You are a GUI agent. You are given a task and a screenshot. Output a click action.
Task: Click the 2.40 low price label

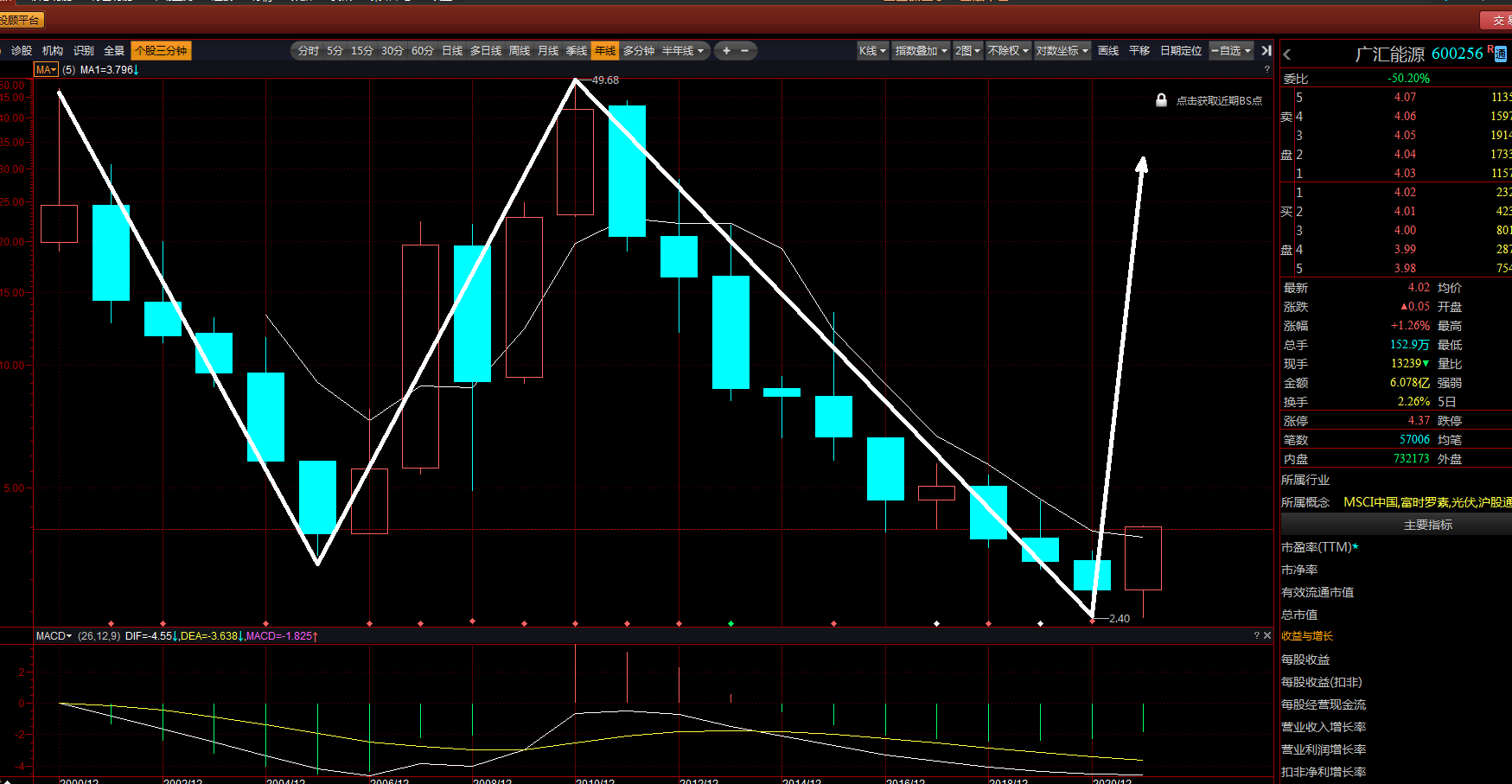(1120, 619)
